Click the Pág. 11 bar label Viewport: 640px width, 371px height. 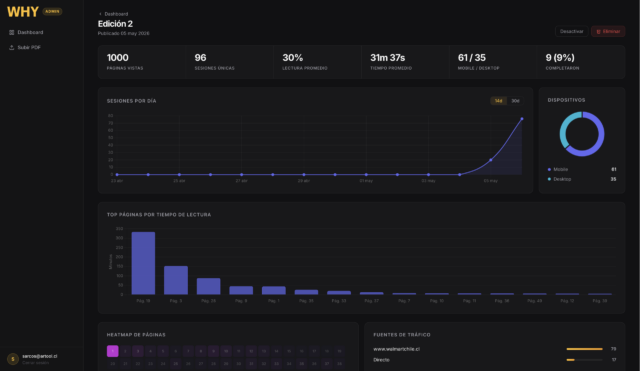point(469,301)
